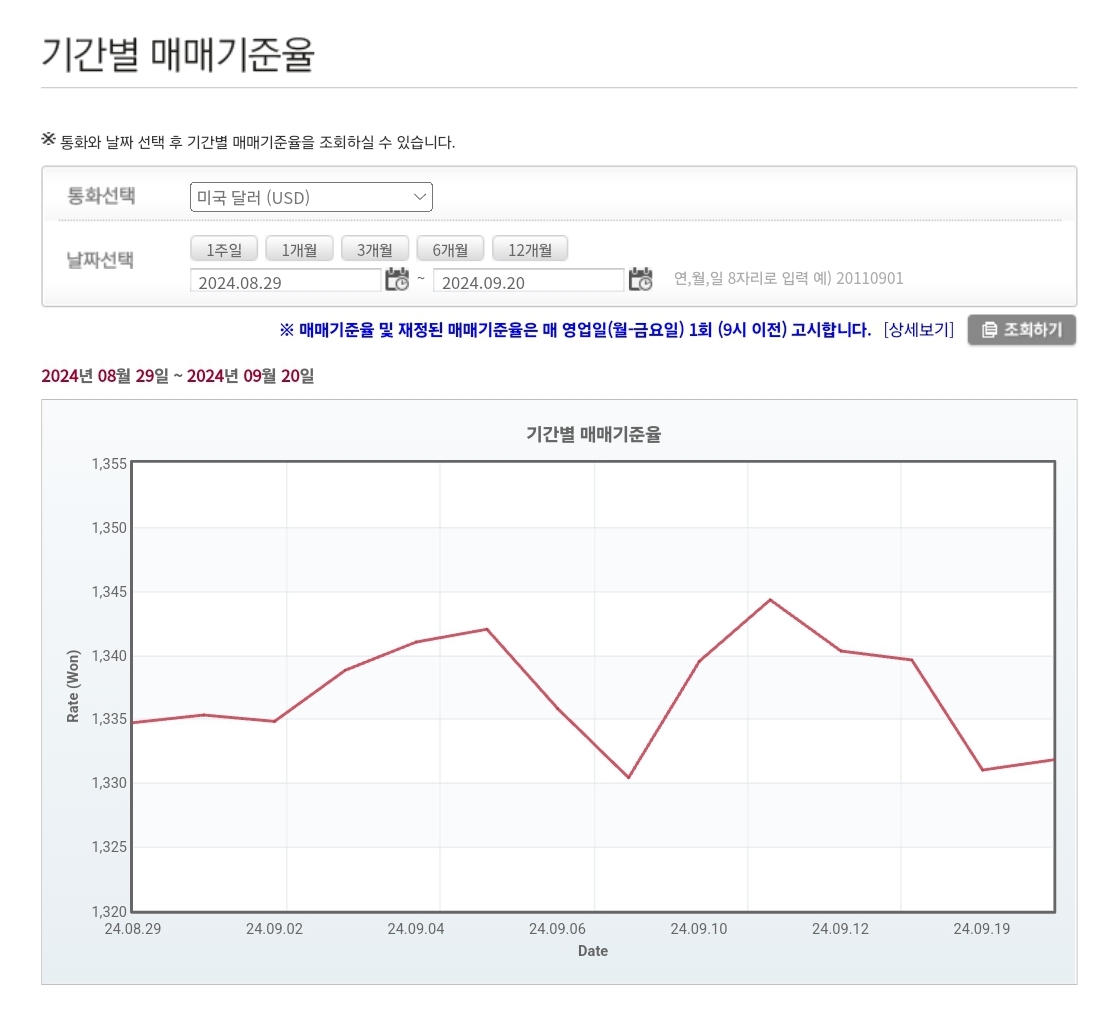Click the 조회하기 search button
1106x1013 pixels.
1021,329
